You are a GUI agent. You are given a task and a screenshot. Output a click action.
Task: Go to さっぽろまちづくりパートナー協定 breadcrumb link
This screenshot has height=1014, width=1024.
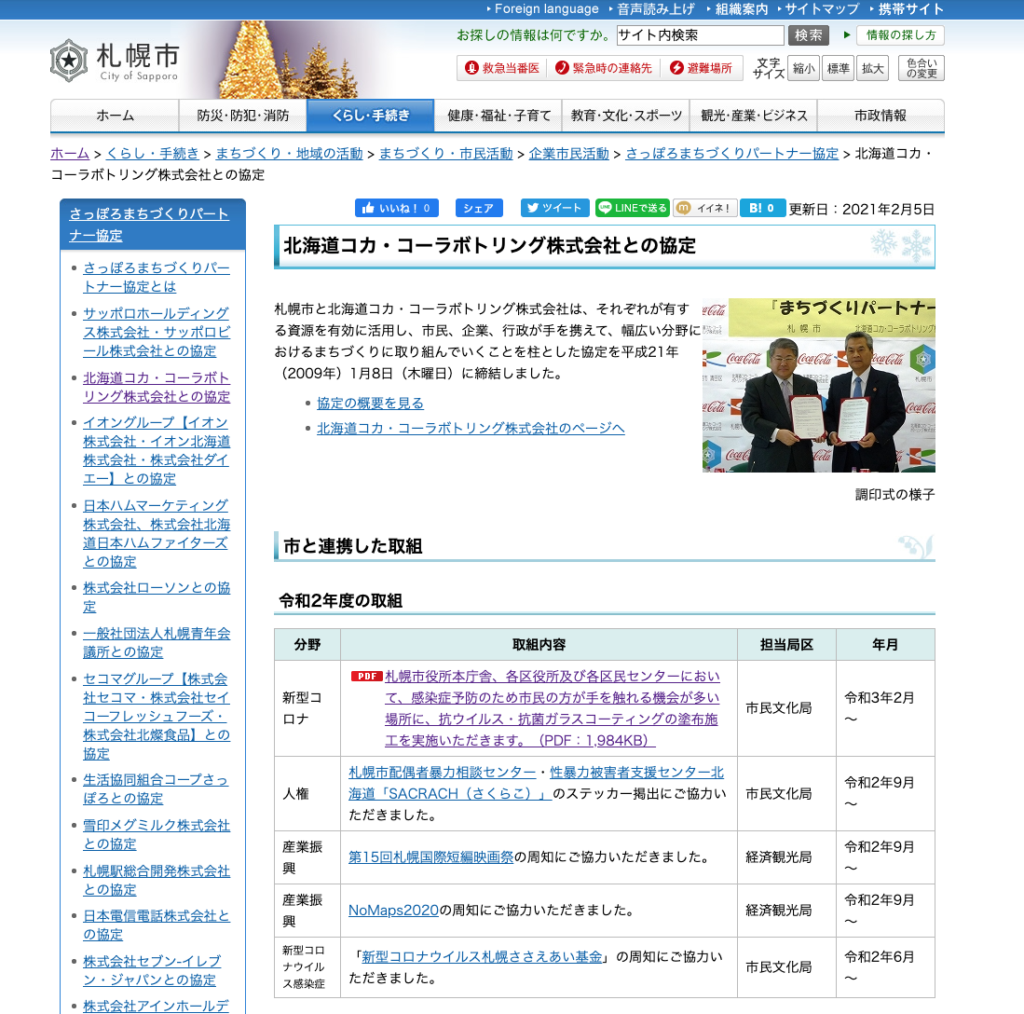point(732,153)
